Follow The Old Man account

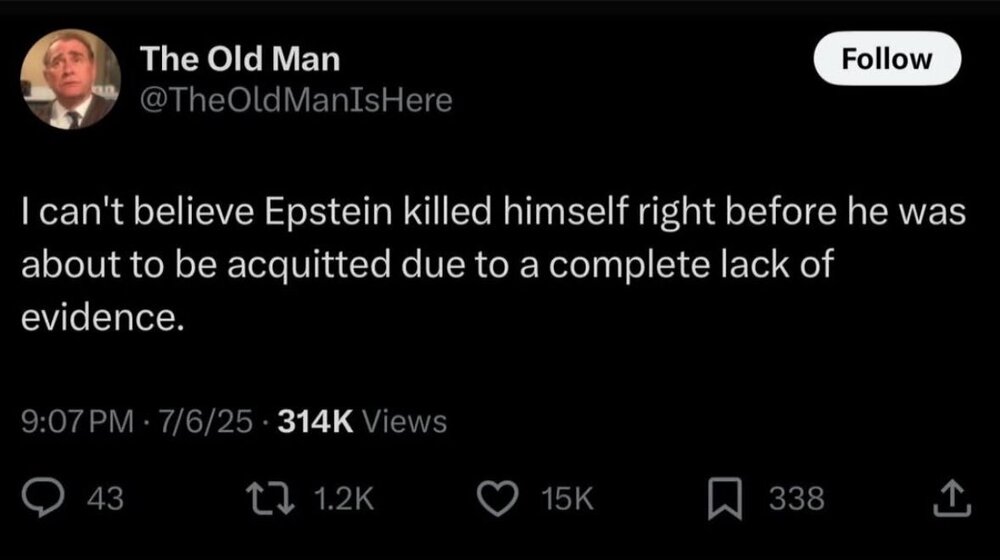[887, 59]
